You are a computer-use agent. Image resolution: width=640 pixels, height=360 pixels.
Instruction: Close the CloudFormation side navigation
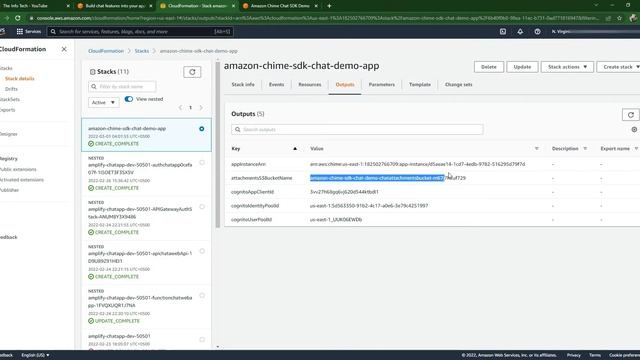pyautogui.click(x=64, y=49)
